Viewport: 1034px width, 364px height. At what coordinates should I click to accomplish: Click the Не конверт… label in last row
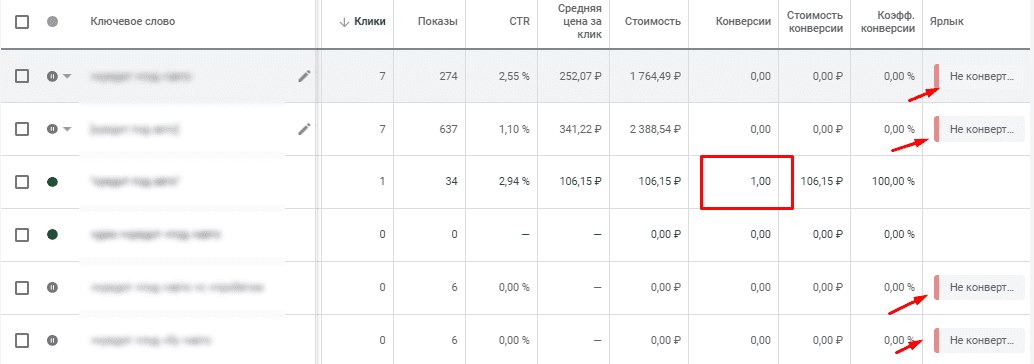(980, 341)
